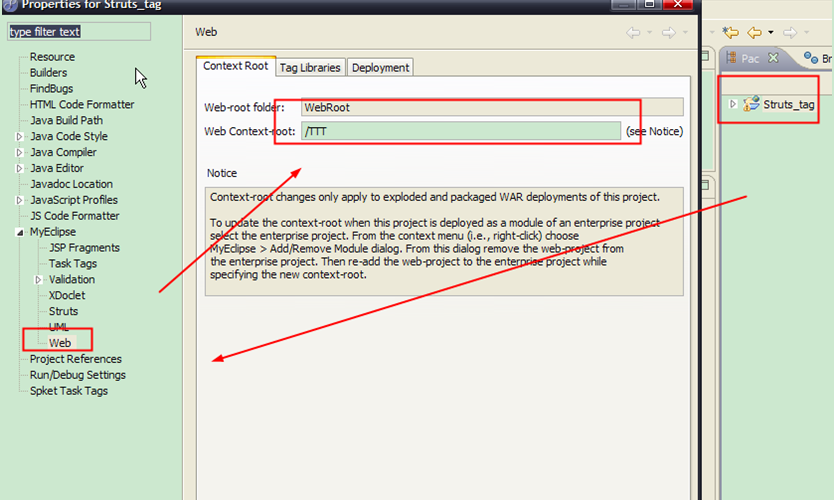The image size is (834, 500).
Task: Close the Properties for Struts_tag dialog
Action: pyautogui.click(x=677, y=4)
